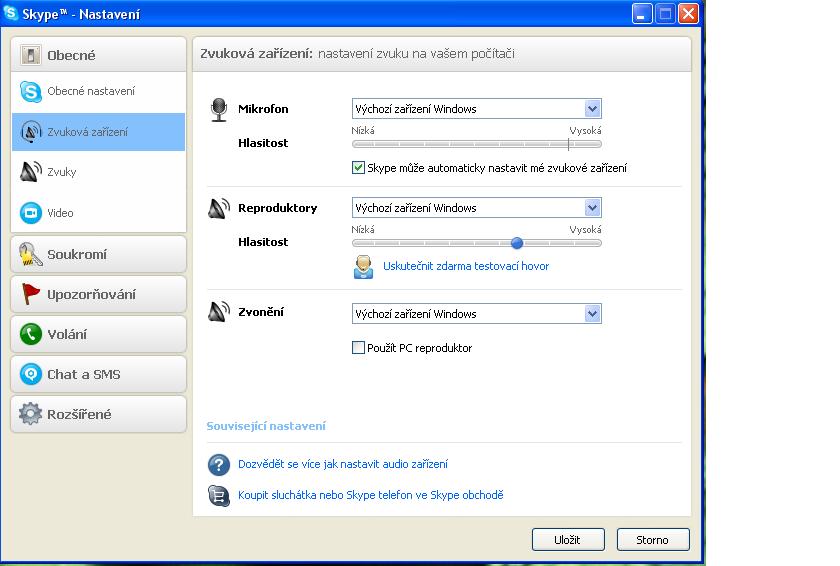This screenshot has height=566, width=840.
Task: Expand the Soukromí section
Action: 99,254
